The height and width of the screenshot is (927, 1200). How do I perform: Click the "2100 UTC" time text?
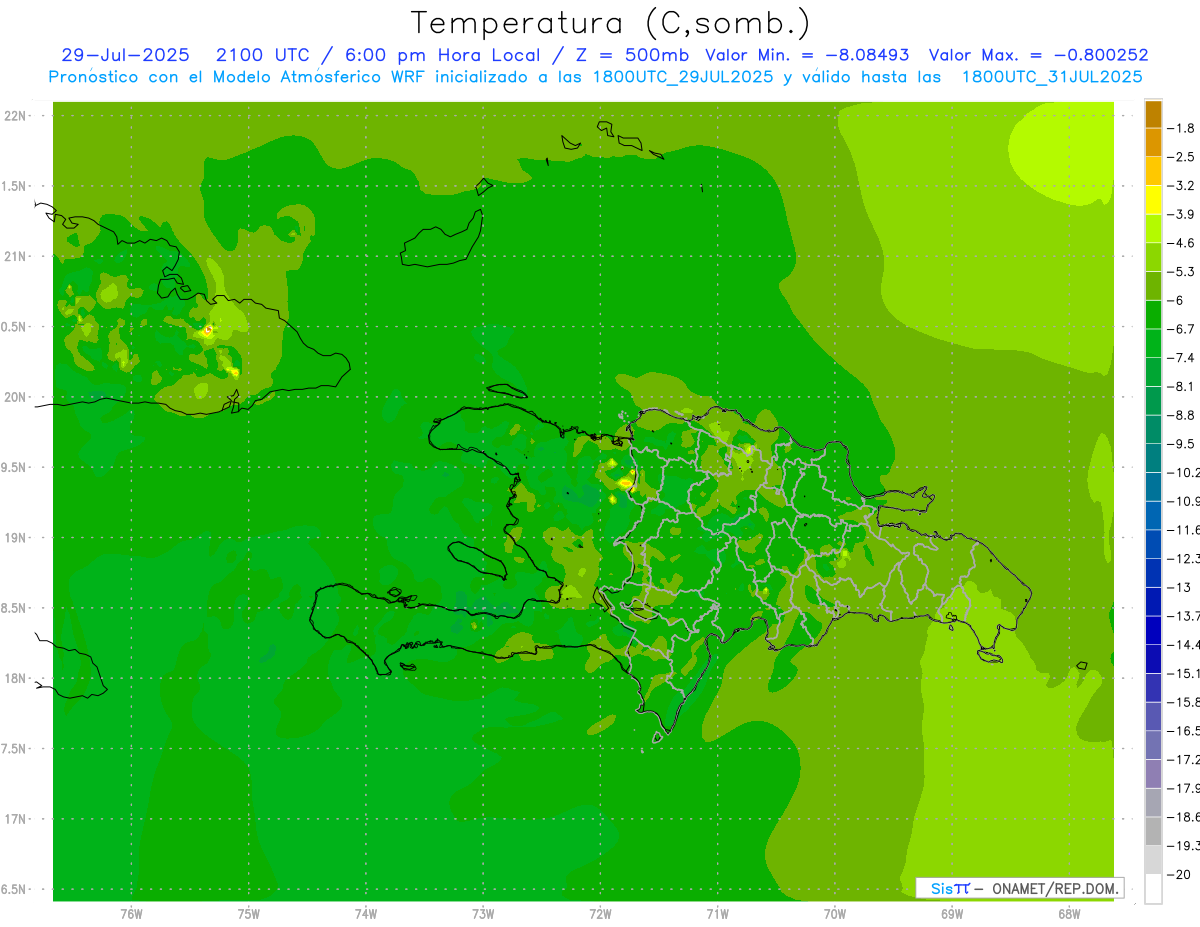(262, 55)
